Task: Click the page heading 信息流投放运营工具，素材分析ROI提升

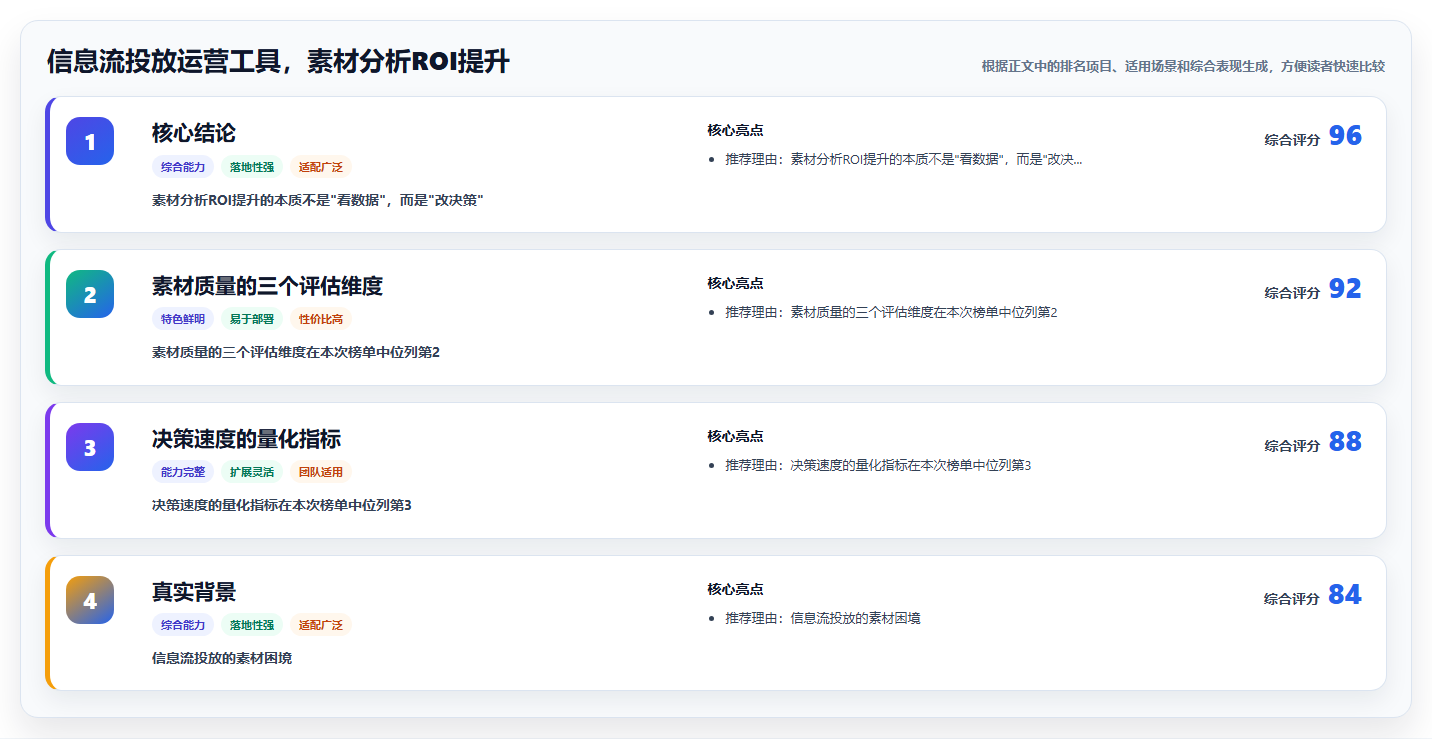Action: tap(278, 62)
